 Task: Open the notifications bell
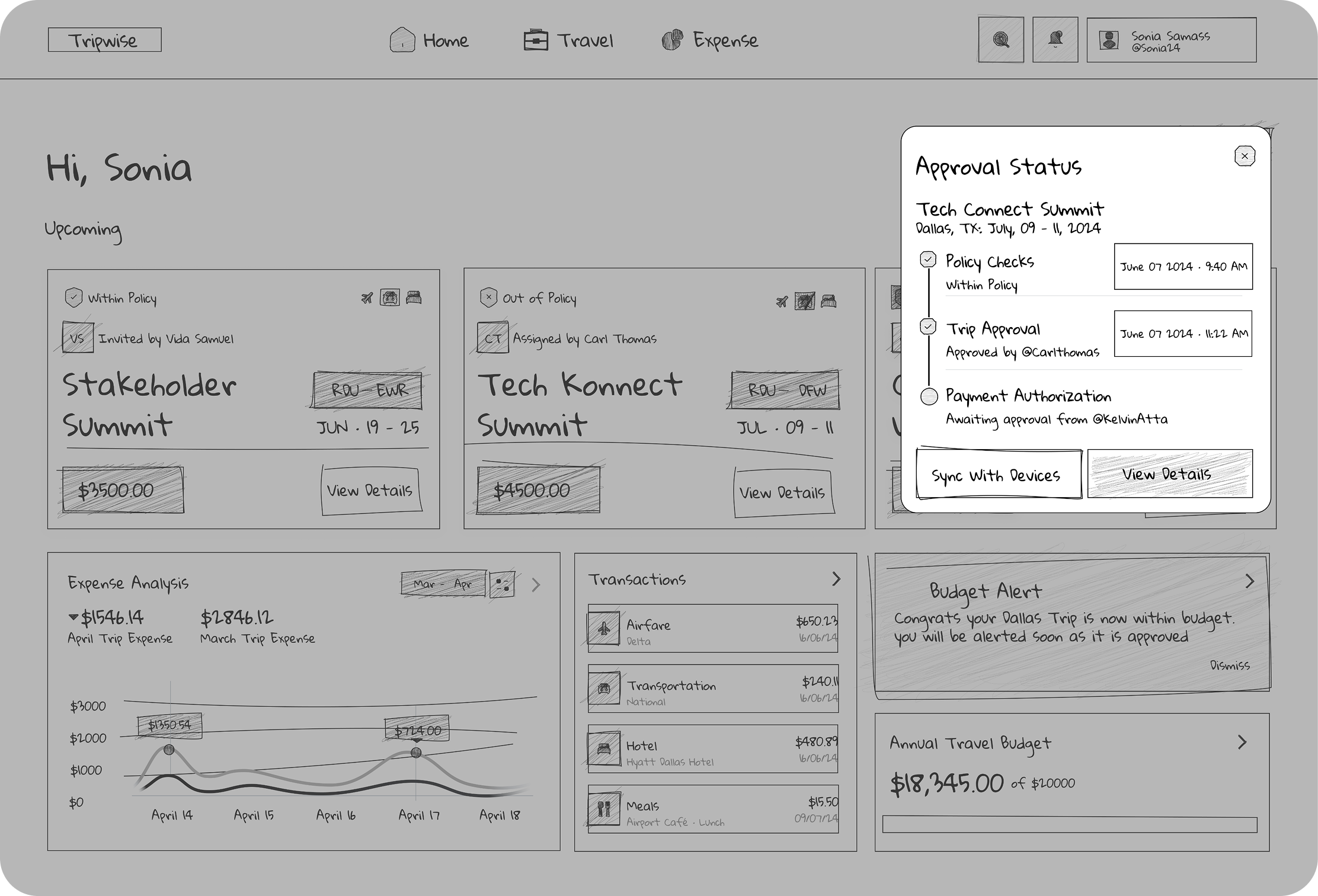(x=1055, y=39)
